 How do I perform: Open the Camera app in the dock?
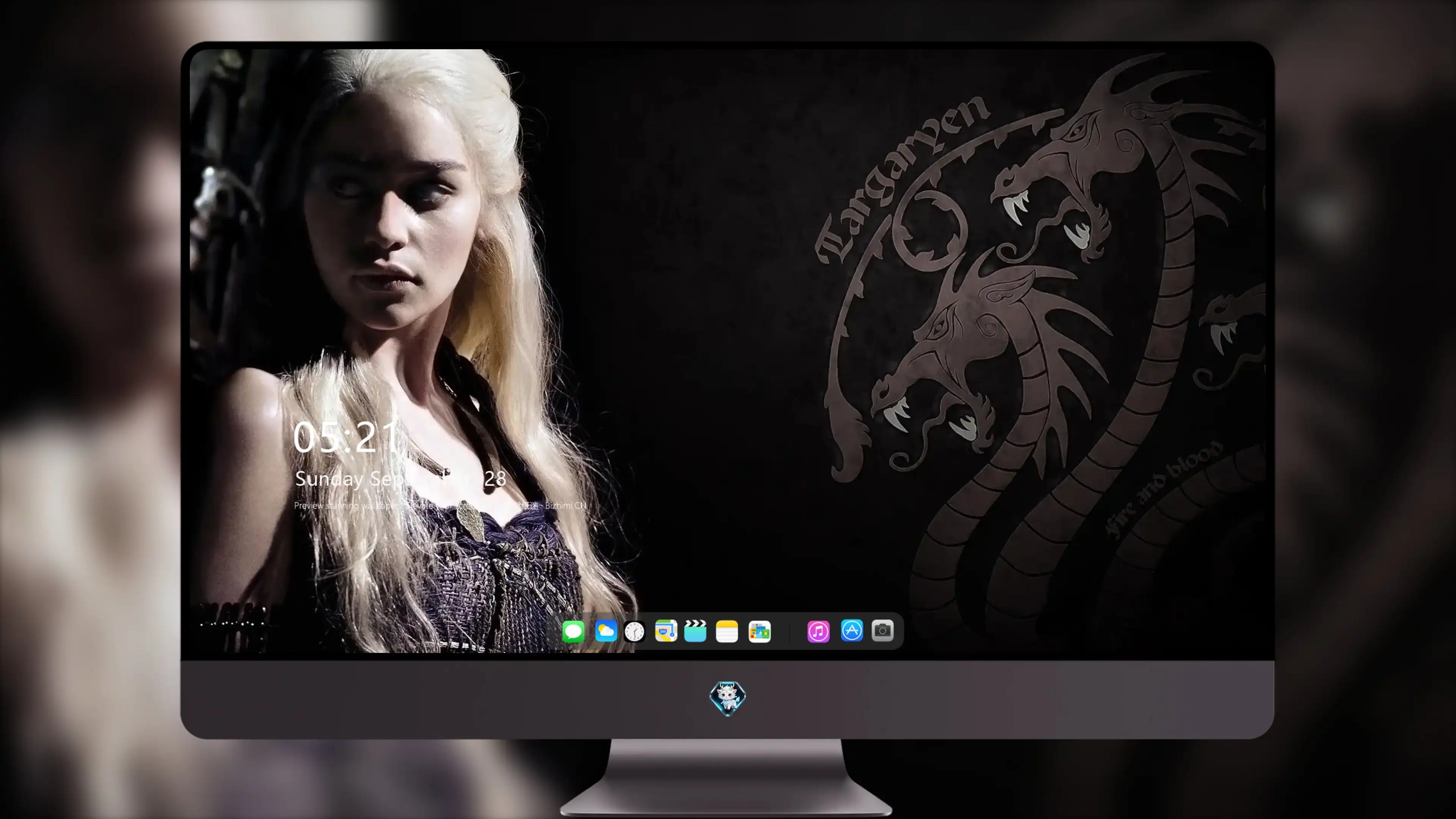pos(882,631)
